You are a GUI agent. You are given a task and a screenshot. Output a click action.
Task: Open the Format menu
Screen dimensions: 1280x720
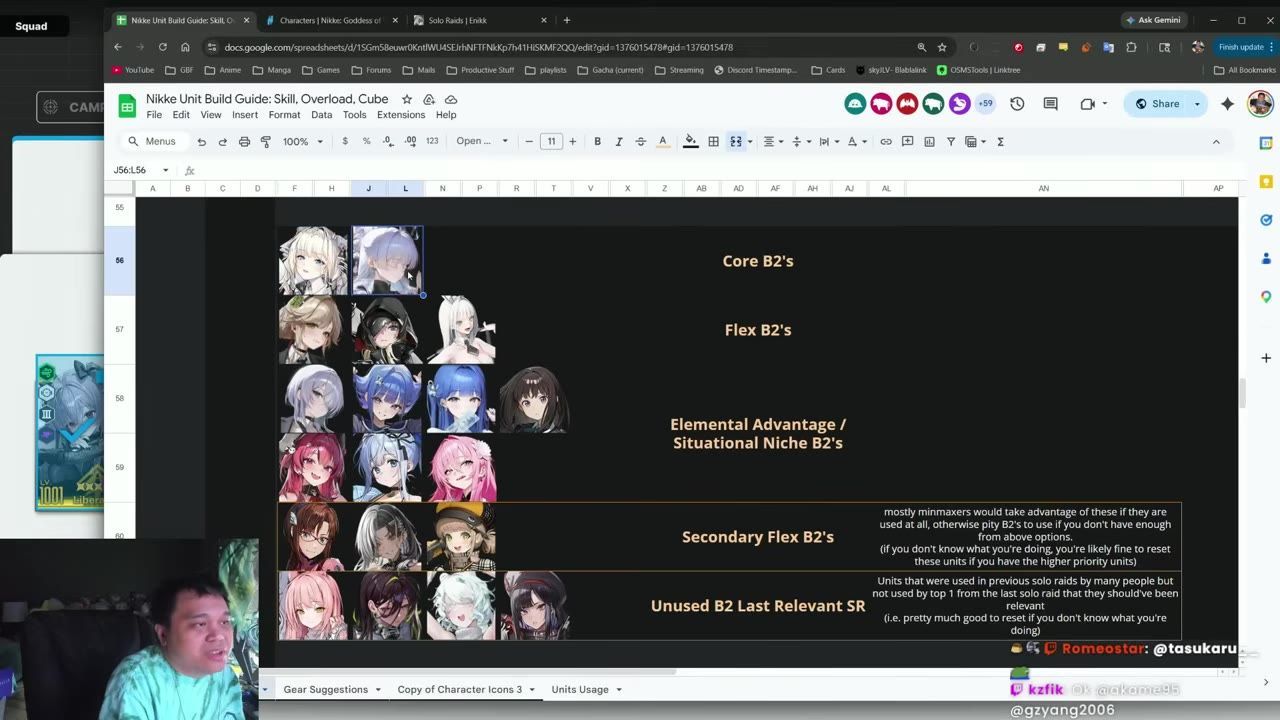point(284,115)
